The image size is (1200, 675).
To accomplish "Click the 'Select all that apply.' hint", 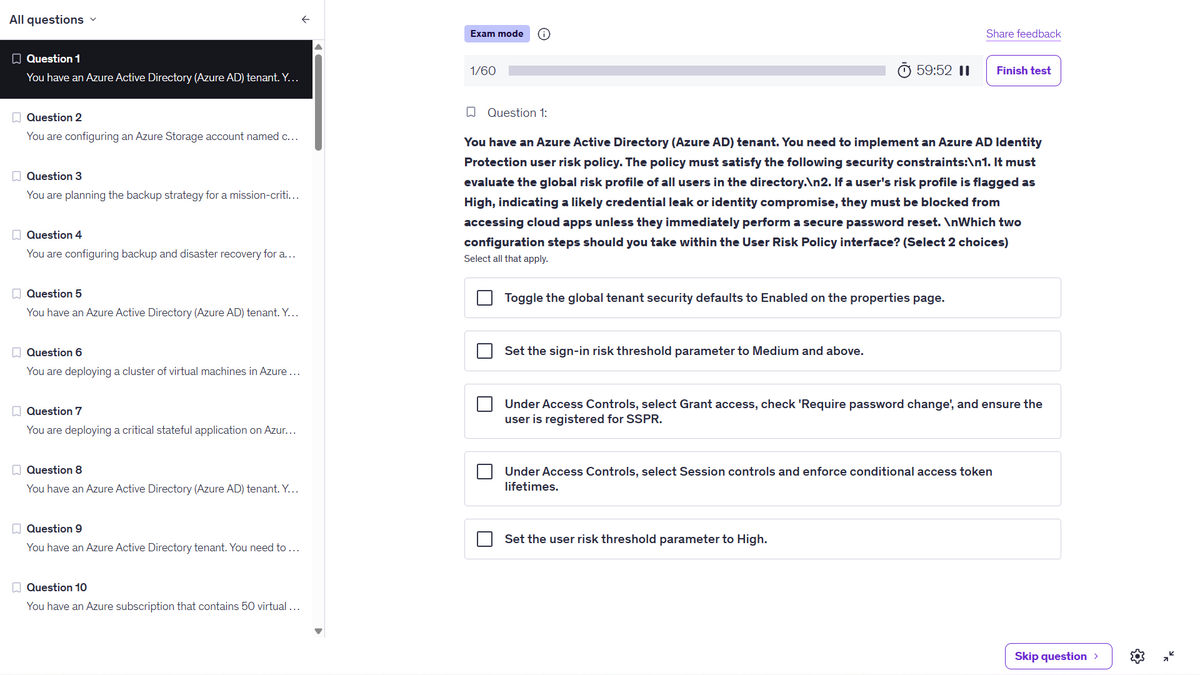I will [x=506, y=259].
